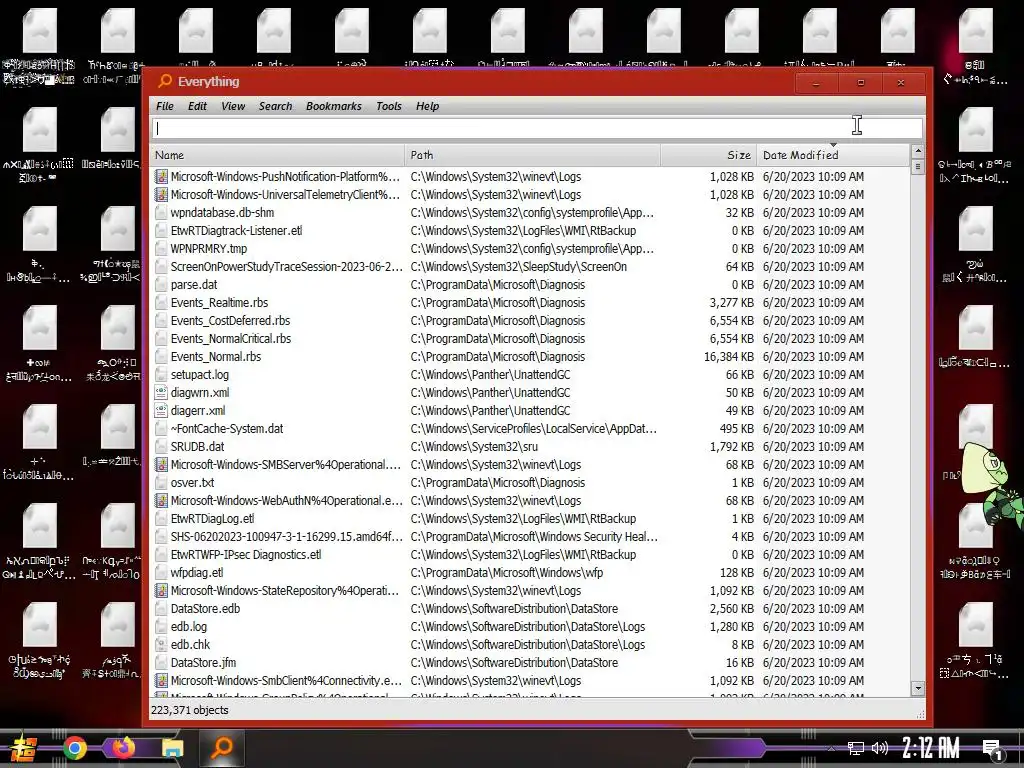
Task: Open the volume control in system tray
Action: pos(880,748)
